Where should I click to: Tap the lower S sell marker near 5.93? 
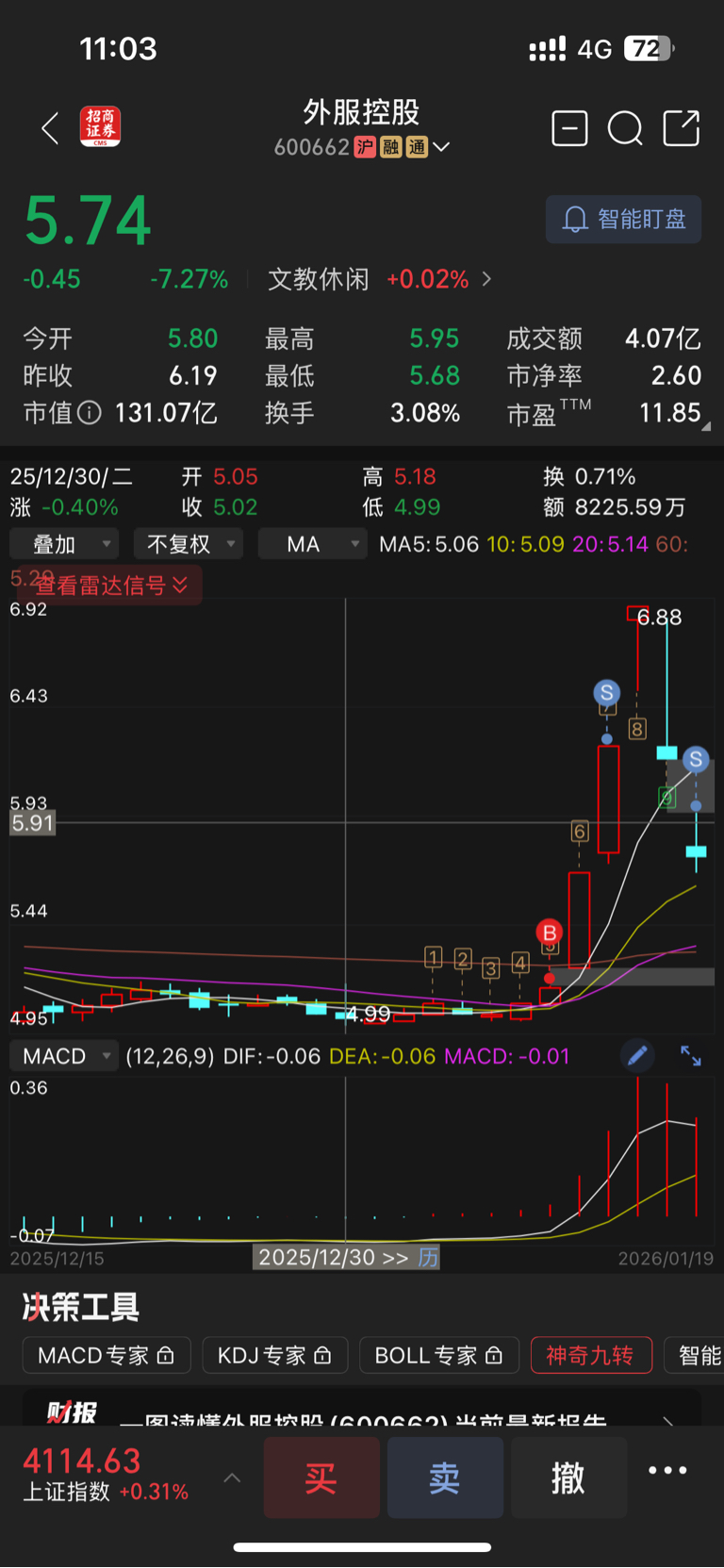696,759
